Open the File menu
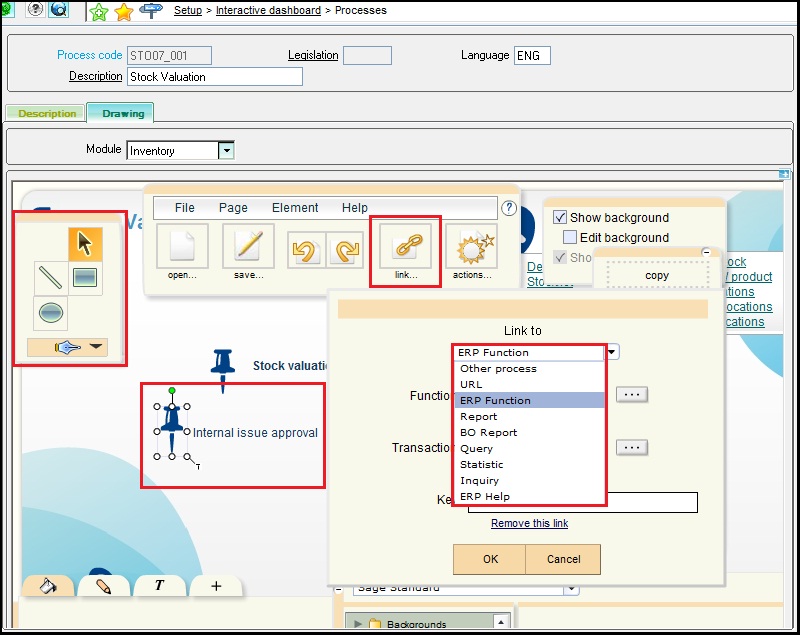Image resolution: width=800 pixels, height=635 pixels. tap(185, 208)
